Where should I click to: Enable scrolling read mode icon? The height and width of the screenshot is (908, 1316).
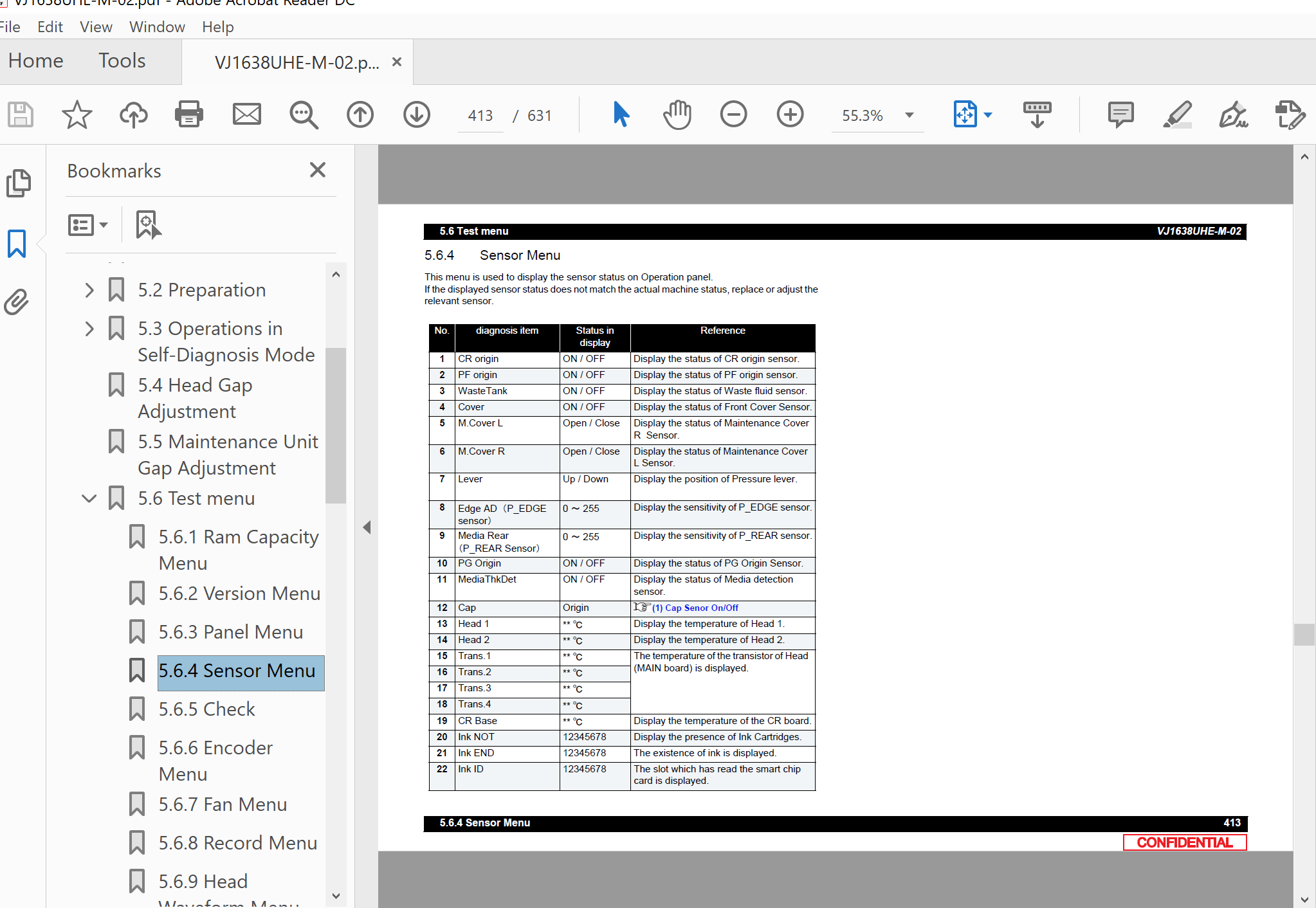click(1037, 115)
